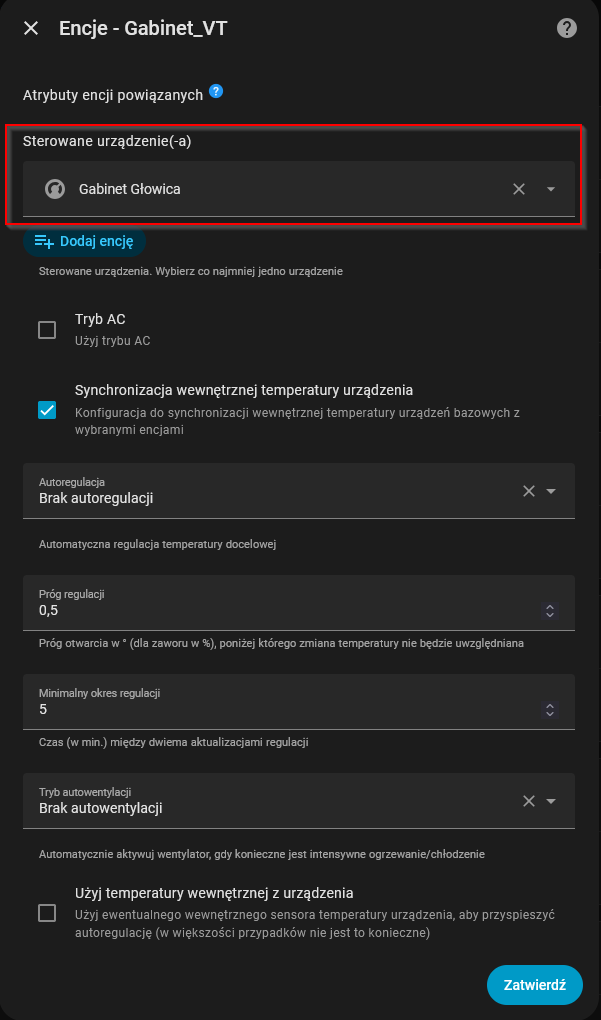Close the Encje dialog with X icon

click(x=31, y=28)
